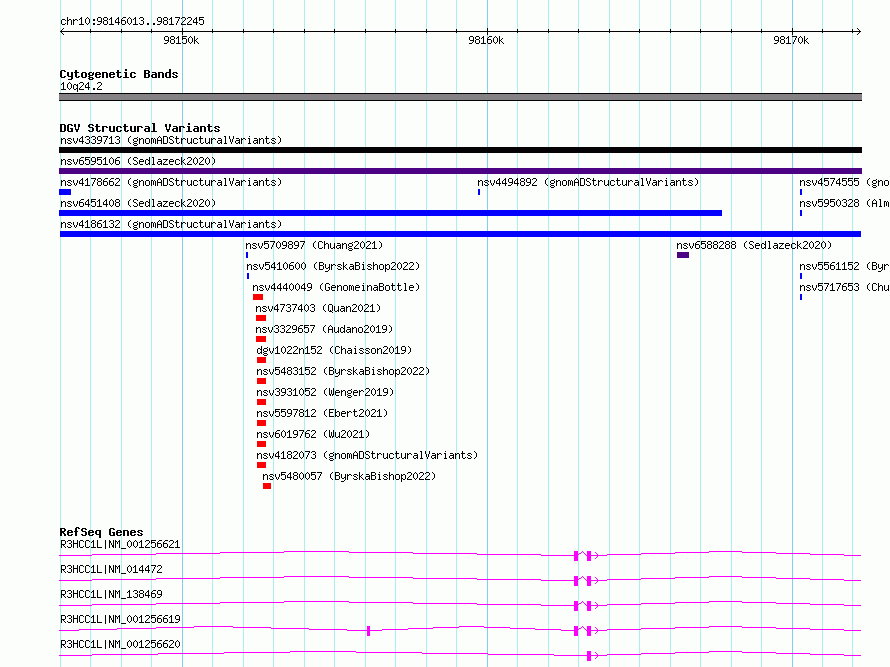Select variant label dgv1022n152 (Chaisson2019)
The height and width of the screenshot is (667, 890).
coord(334,350)
